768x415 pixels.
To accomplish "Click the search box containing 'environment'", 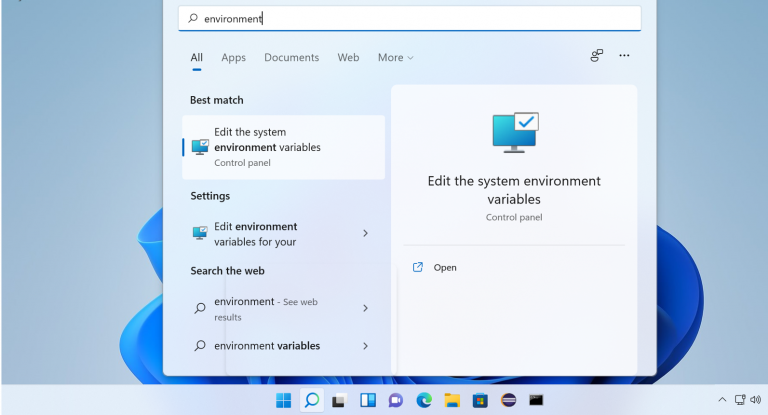I will coord(410,18).
